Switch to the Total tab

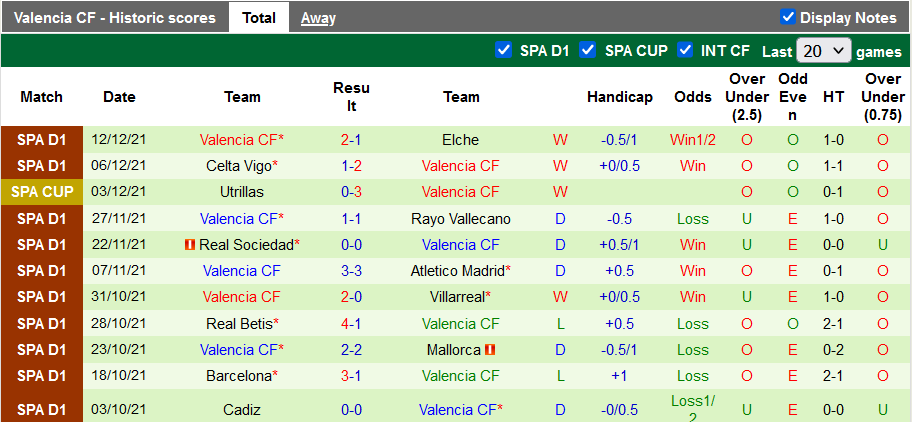pos(259,18)
